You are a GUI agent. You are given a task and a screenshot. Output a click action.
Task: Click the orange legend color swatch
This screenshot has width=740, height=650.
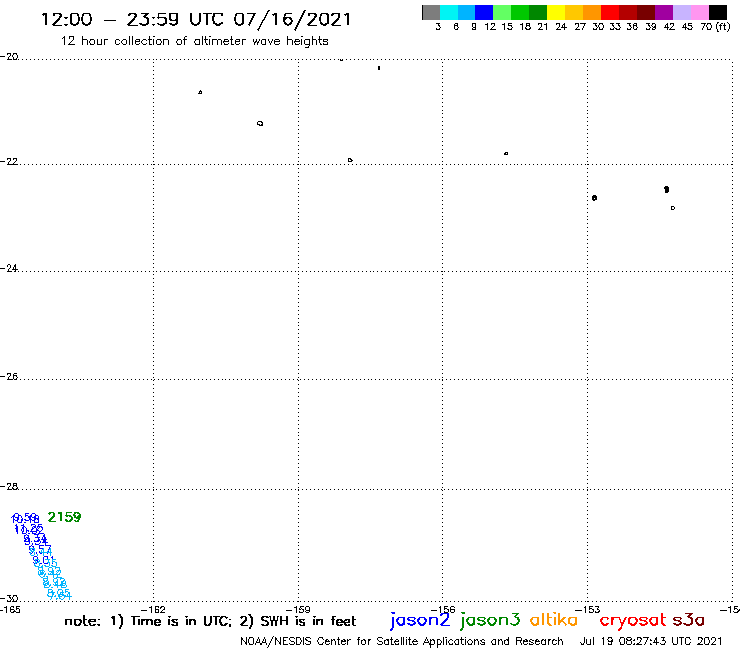(592, 12)
